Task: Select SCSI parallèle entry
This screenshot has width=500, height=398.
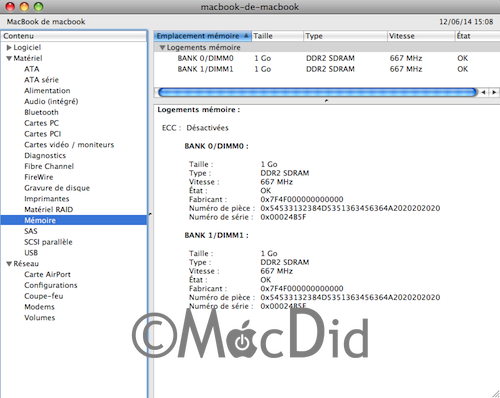Action: [48, 242]
